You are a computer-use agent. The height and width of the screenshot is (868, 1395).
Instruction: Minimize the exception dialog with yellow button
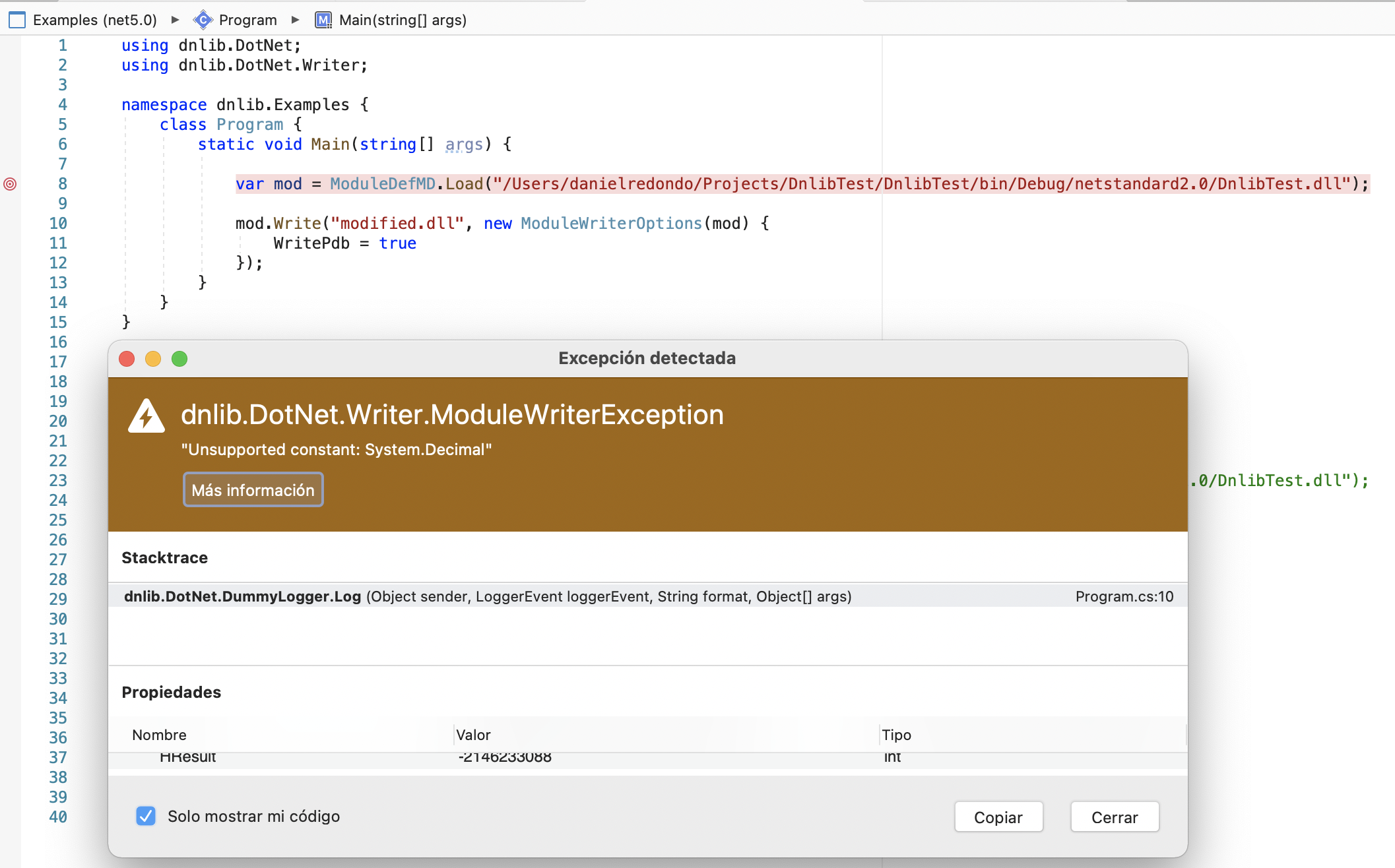pos(153,359)
